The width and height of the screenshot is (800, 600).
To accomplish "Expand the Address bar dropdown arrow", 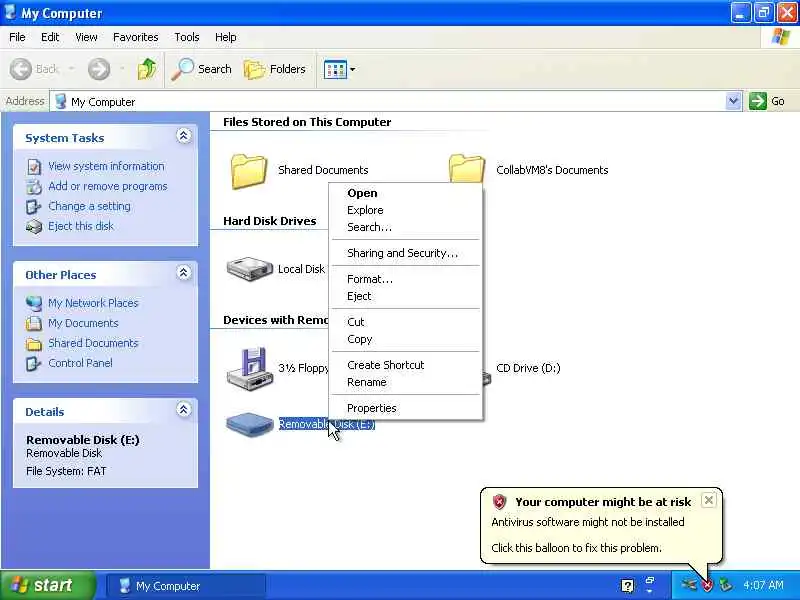I will click(733, 101).
